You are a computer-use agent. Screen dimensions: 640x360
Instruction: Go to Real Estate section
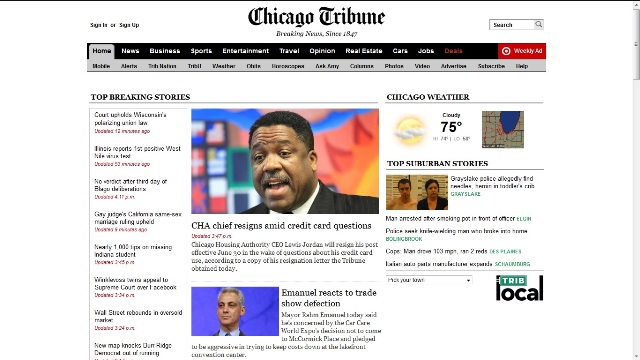(x=364, y=51)
